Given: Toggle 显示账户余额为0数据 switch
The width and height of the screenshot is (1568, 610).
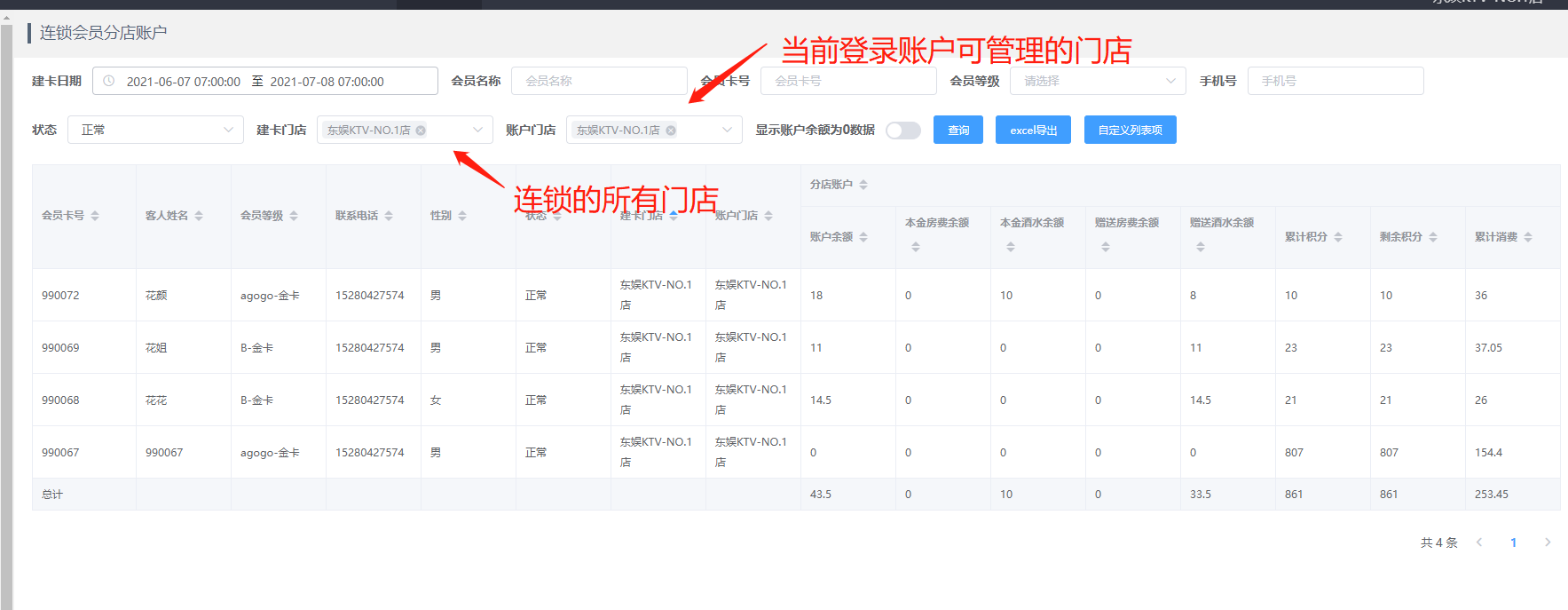Looking at the screenshot, I should (903, 131).
